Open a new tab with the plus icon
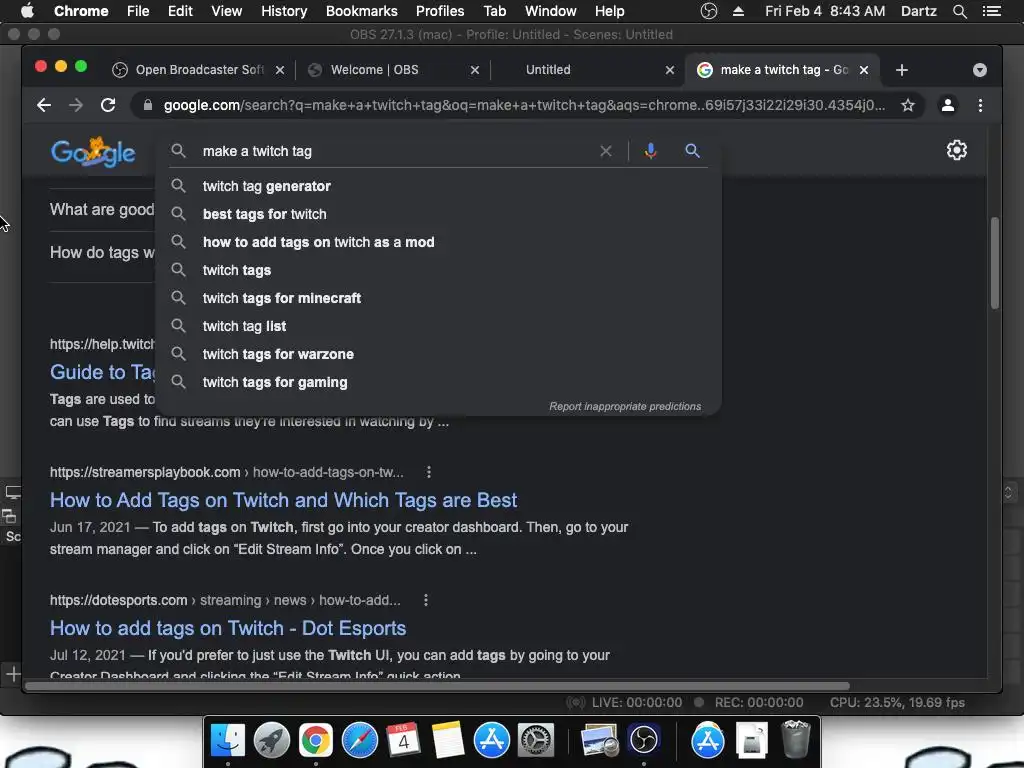Screen dimensions: 1024x768 [x=902, y=70]
